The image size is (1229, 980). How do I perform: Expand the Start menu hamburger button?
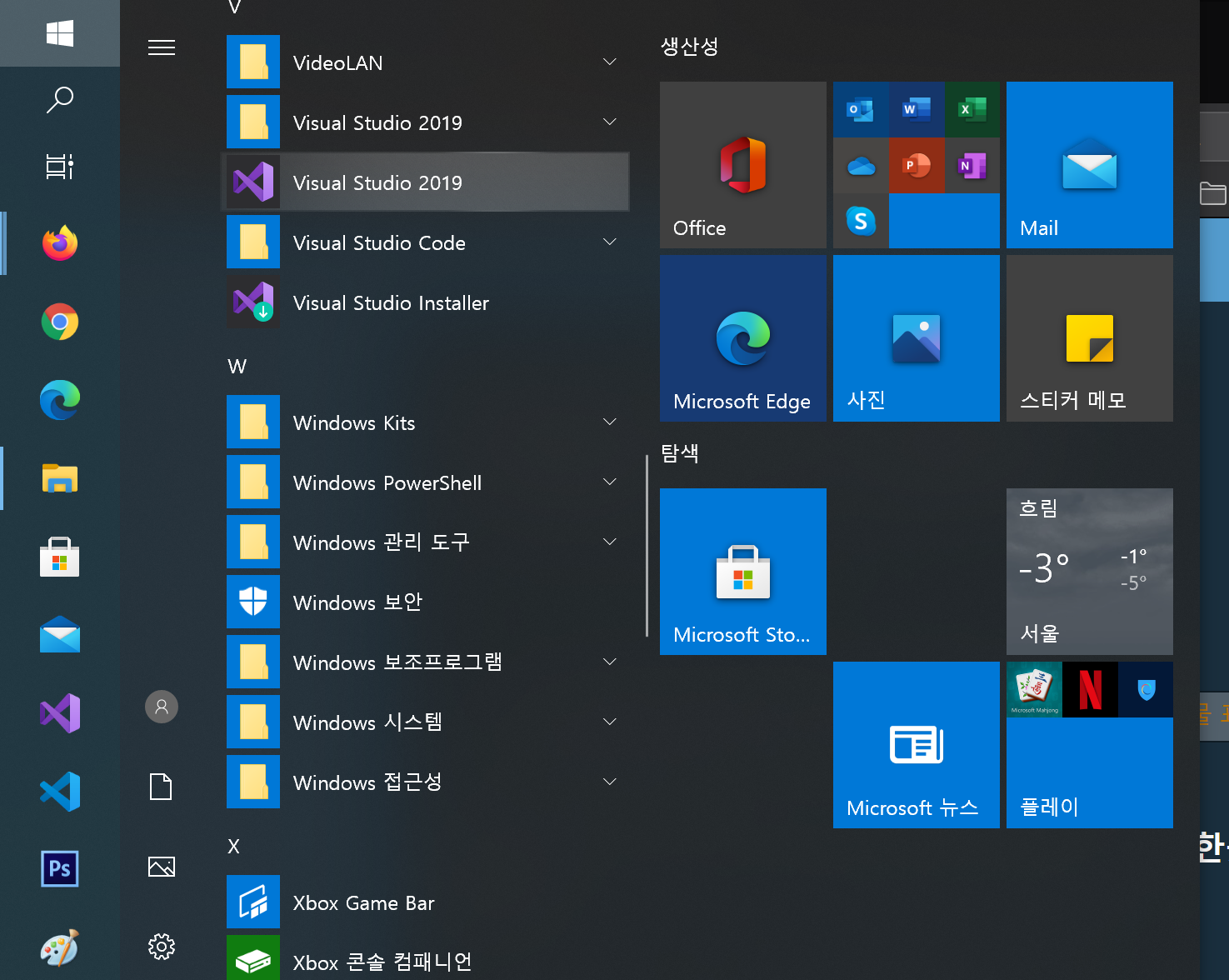click(x=162, y=47)
